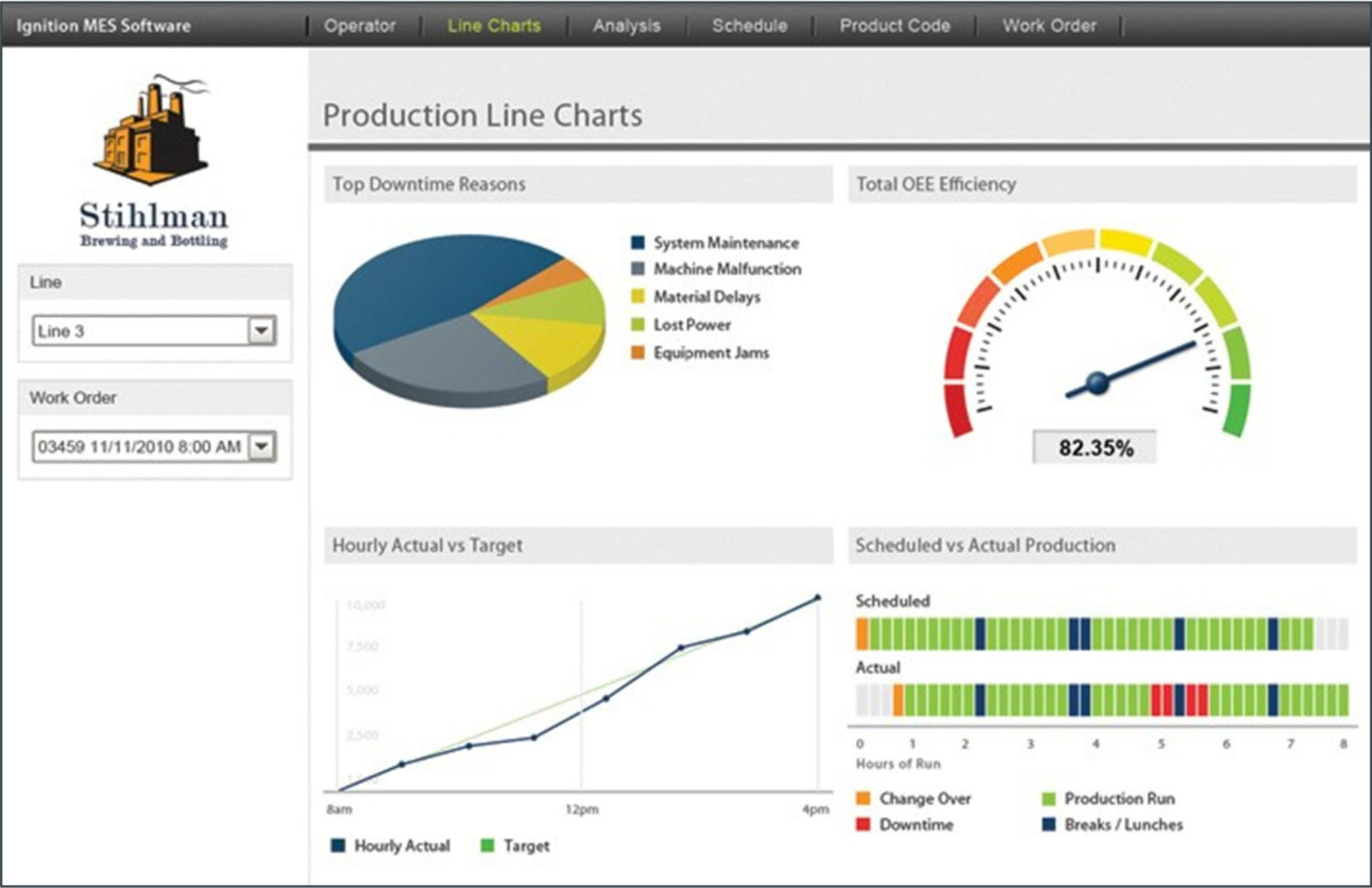Click the Line 3 combo box field
Screen dimensions: 1372x888
(x=154, y=330)
